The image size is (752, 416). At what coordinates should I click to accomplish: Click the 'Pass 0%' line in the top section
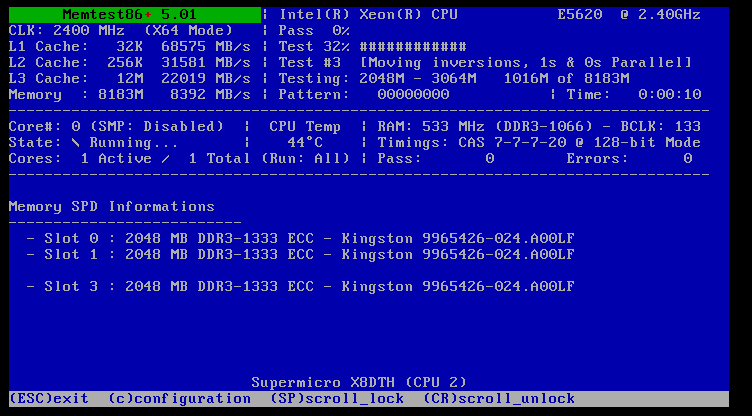[x=314, y=31]
